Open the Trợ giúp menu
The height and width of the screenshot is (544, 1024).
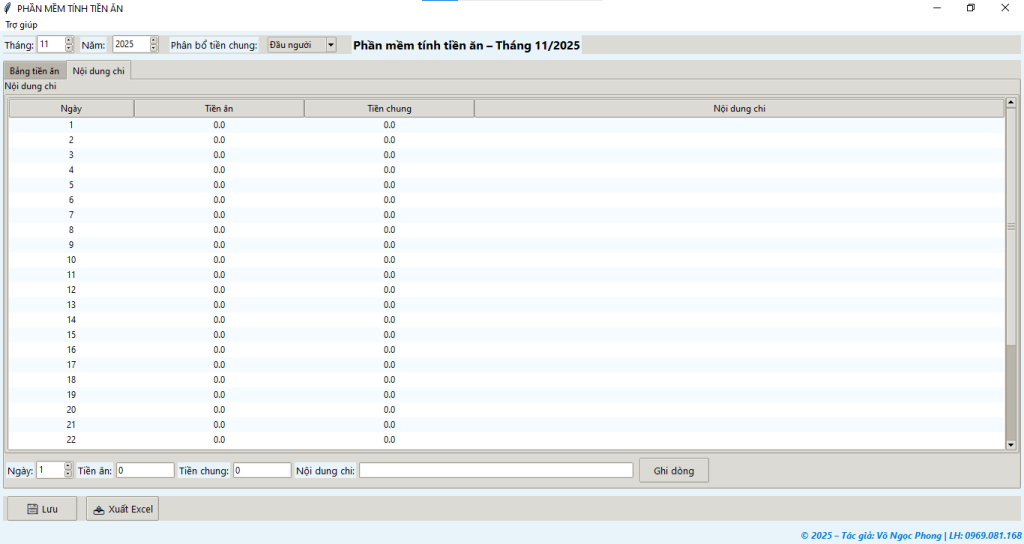pos(22,24)
